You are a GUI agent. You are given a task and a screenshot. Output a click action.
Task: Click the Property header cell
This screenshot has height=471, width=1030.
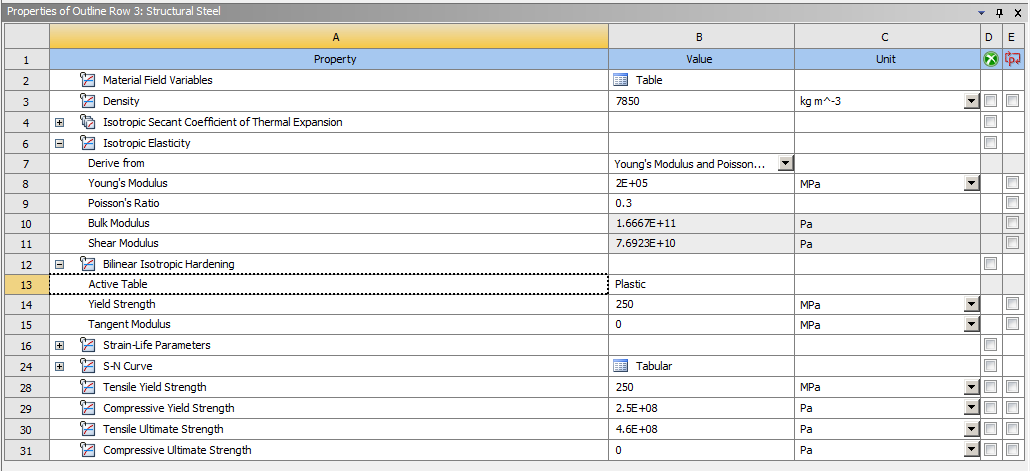click(x=329, y=59)
